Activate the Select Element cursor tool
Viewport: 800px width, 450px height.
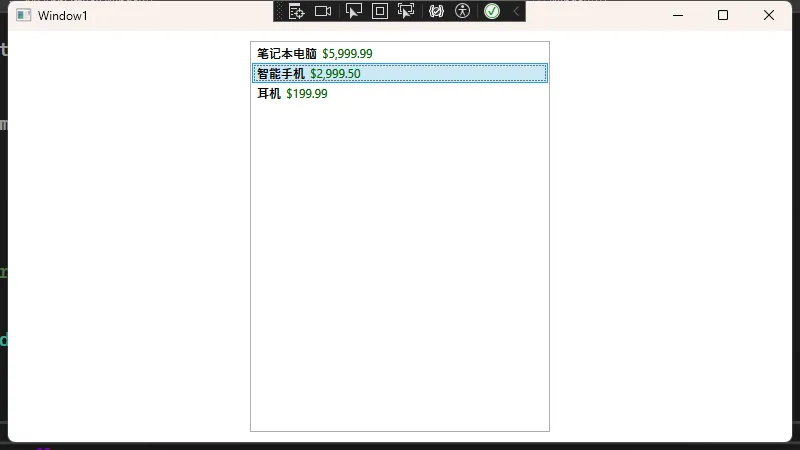click(353, 11)
